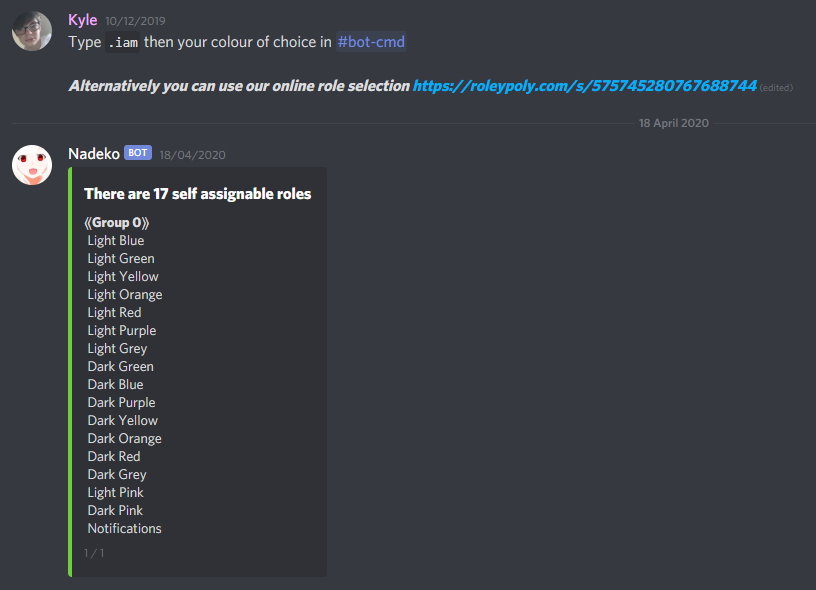816x590 pixels.
Task: Click Notifications in the role list
Action: [x=124, y=529]
